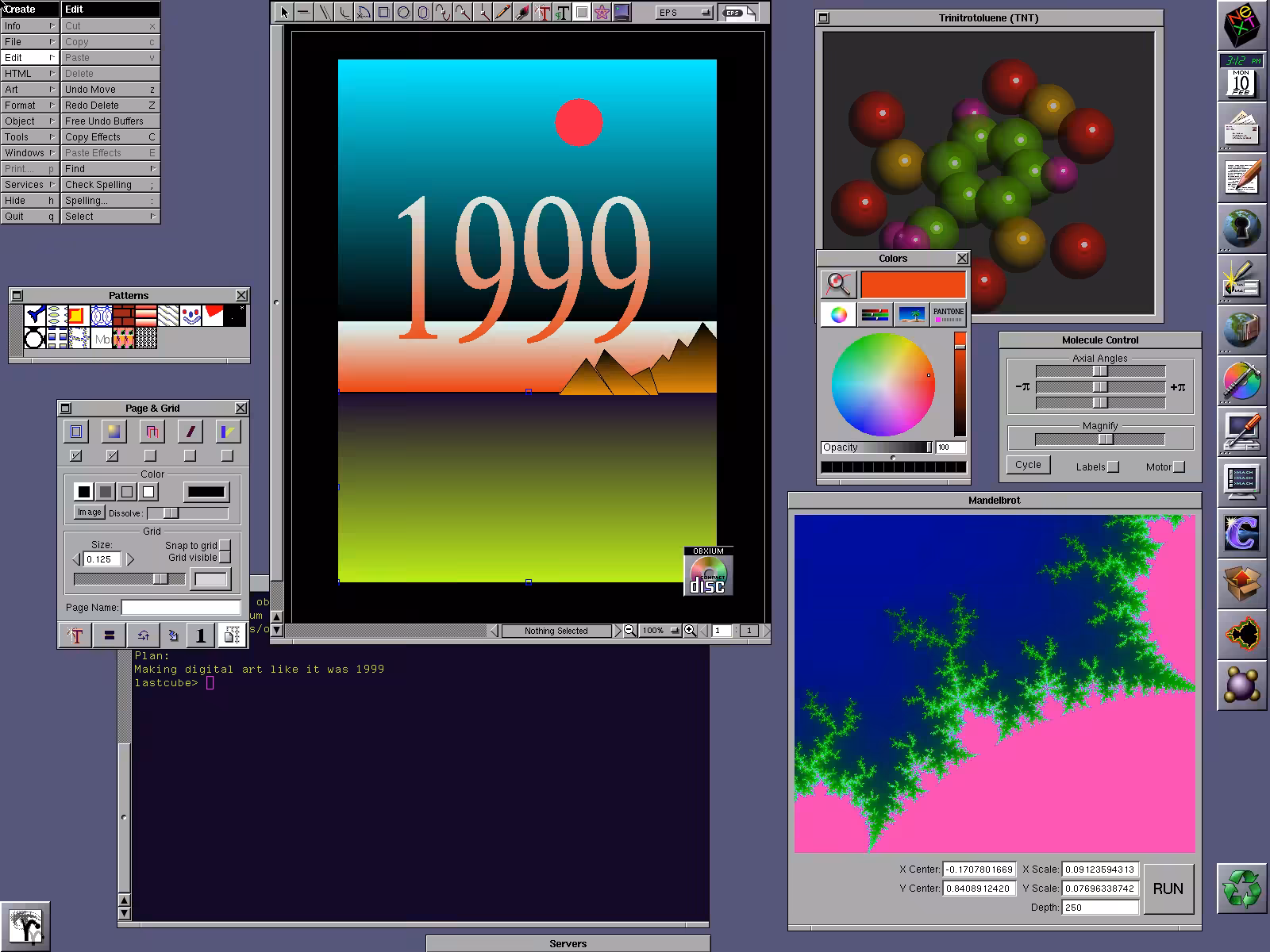Check the box under the slash icon
Viewport: 1270px width, 952px height.
pyautogui.click(x=189, y=455)
